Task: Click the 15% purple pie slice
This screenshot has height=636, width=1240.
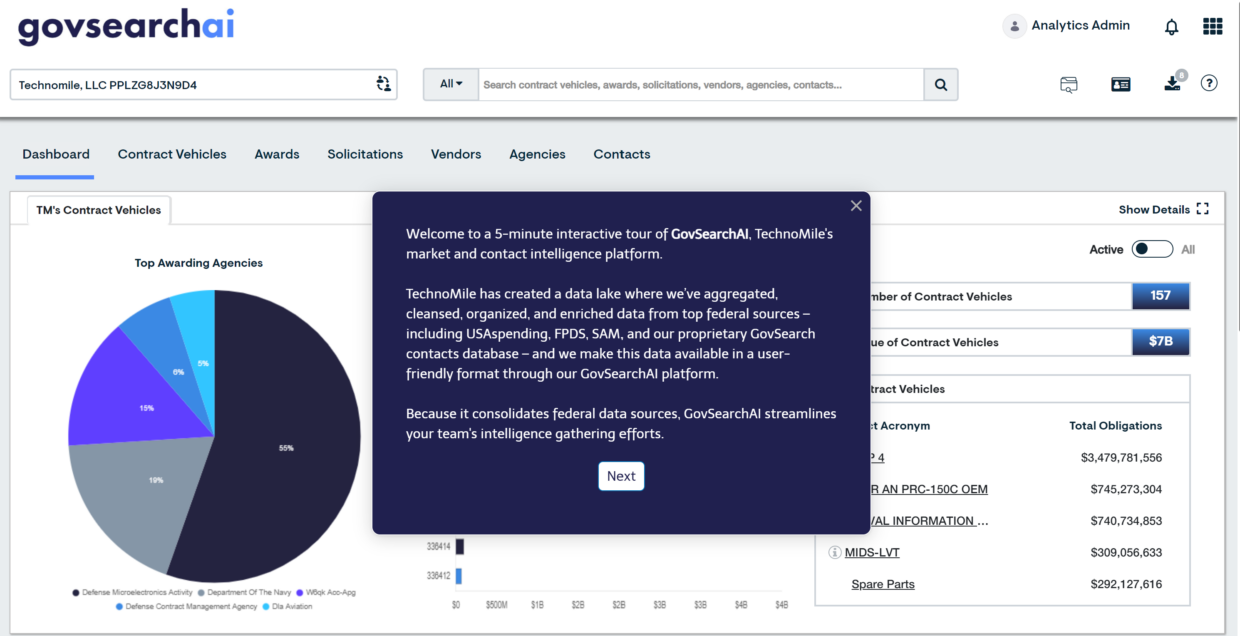Action: (x=135, y=395)
